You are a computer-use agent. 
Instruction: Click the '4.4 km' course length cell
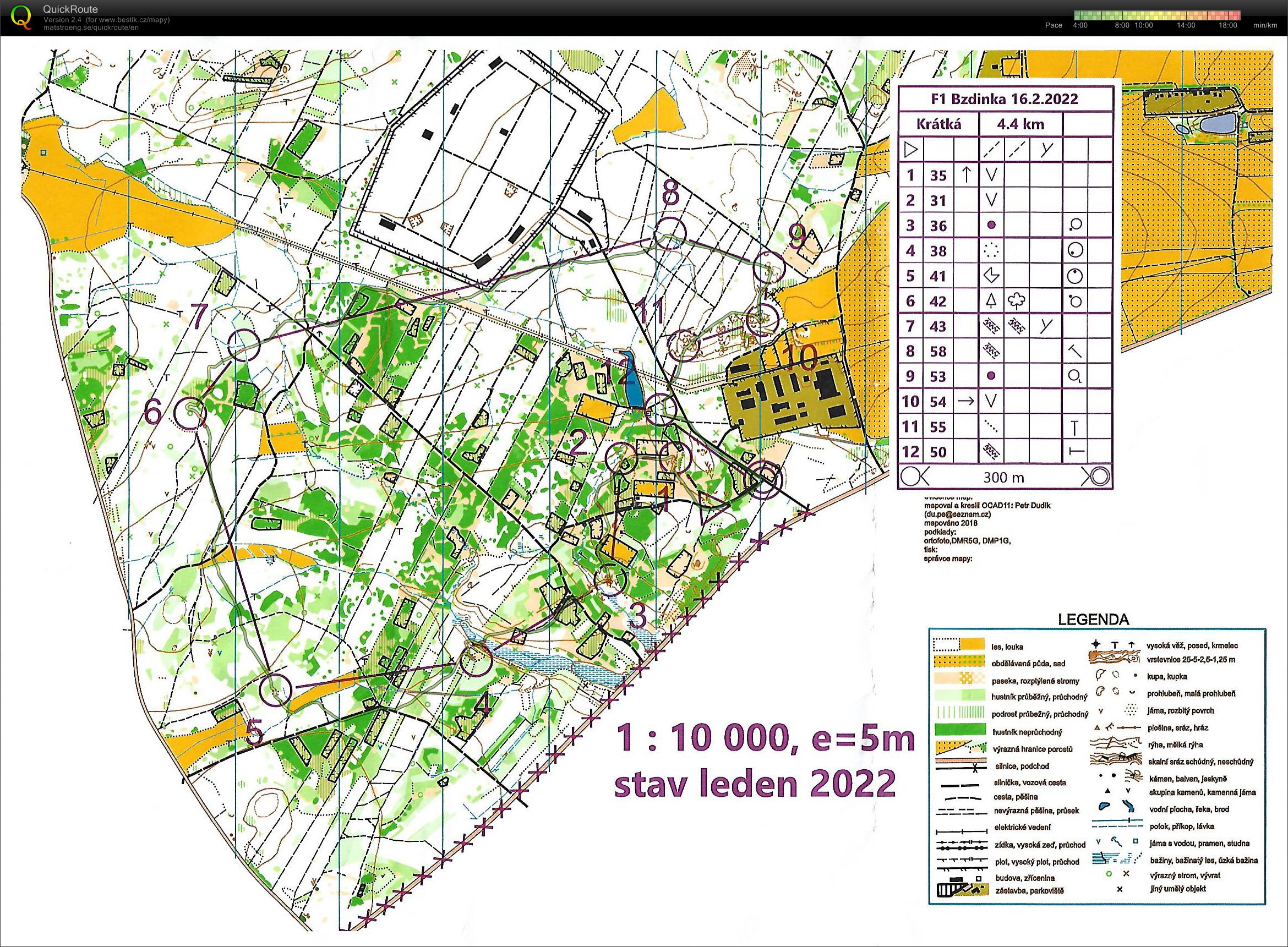[x=1020, y=124]
